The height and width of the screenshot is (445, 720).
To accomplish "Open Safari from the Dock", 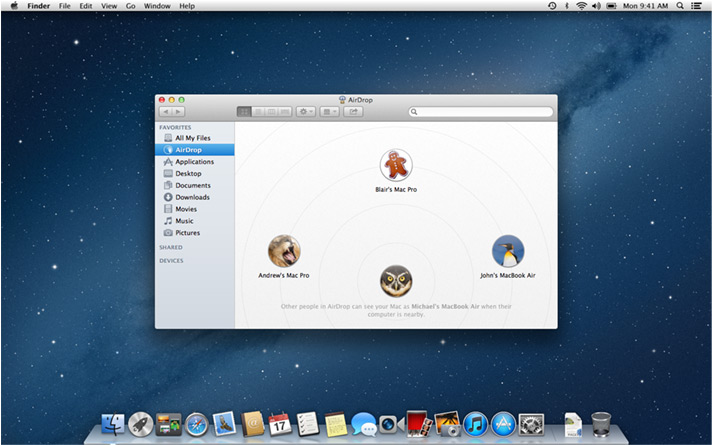I will pyautogui.click(x=196, y=424).
